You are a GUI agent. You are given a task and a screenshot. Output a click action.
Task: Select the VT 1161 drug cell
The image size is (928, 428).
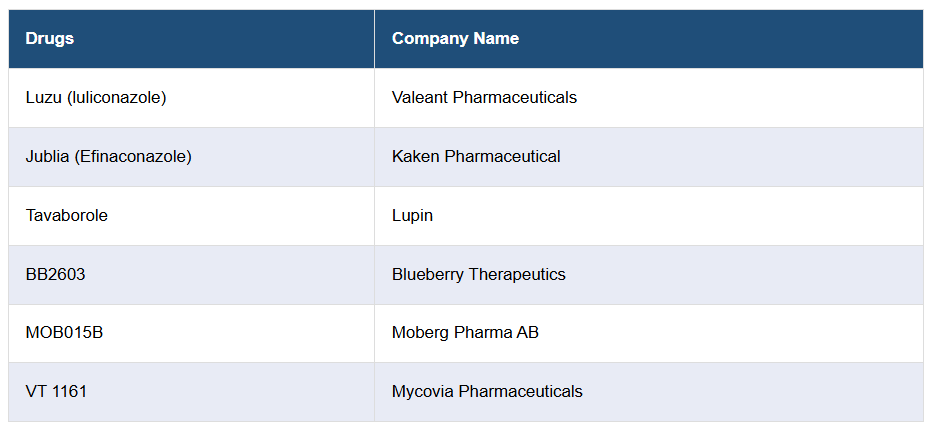coord(56,392)
